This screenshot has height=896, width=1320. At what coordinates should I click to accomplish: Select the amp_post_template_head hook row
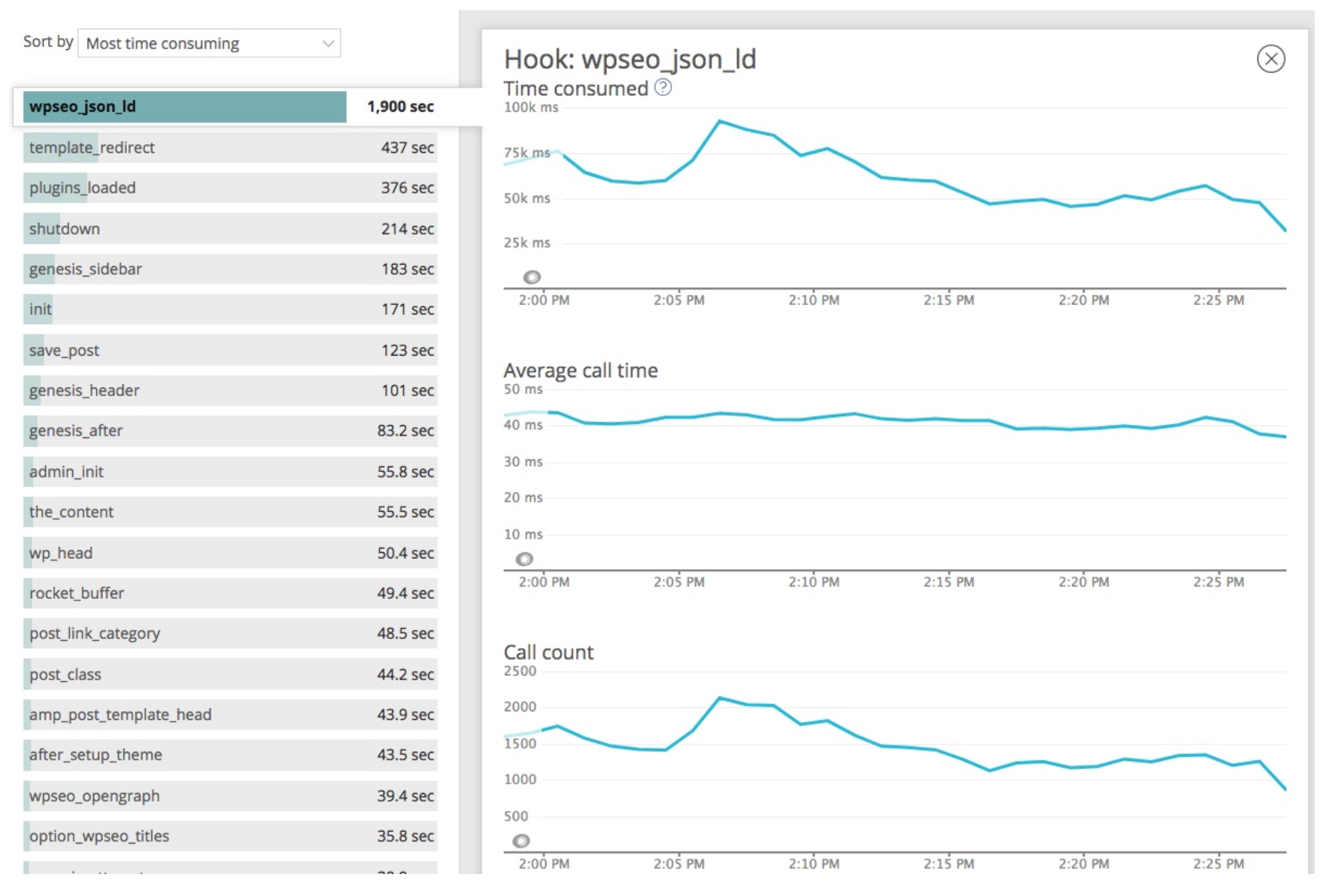pos(230,715)
